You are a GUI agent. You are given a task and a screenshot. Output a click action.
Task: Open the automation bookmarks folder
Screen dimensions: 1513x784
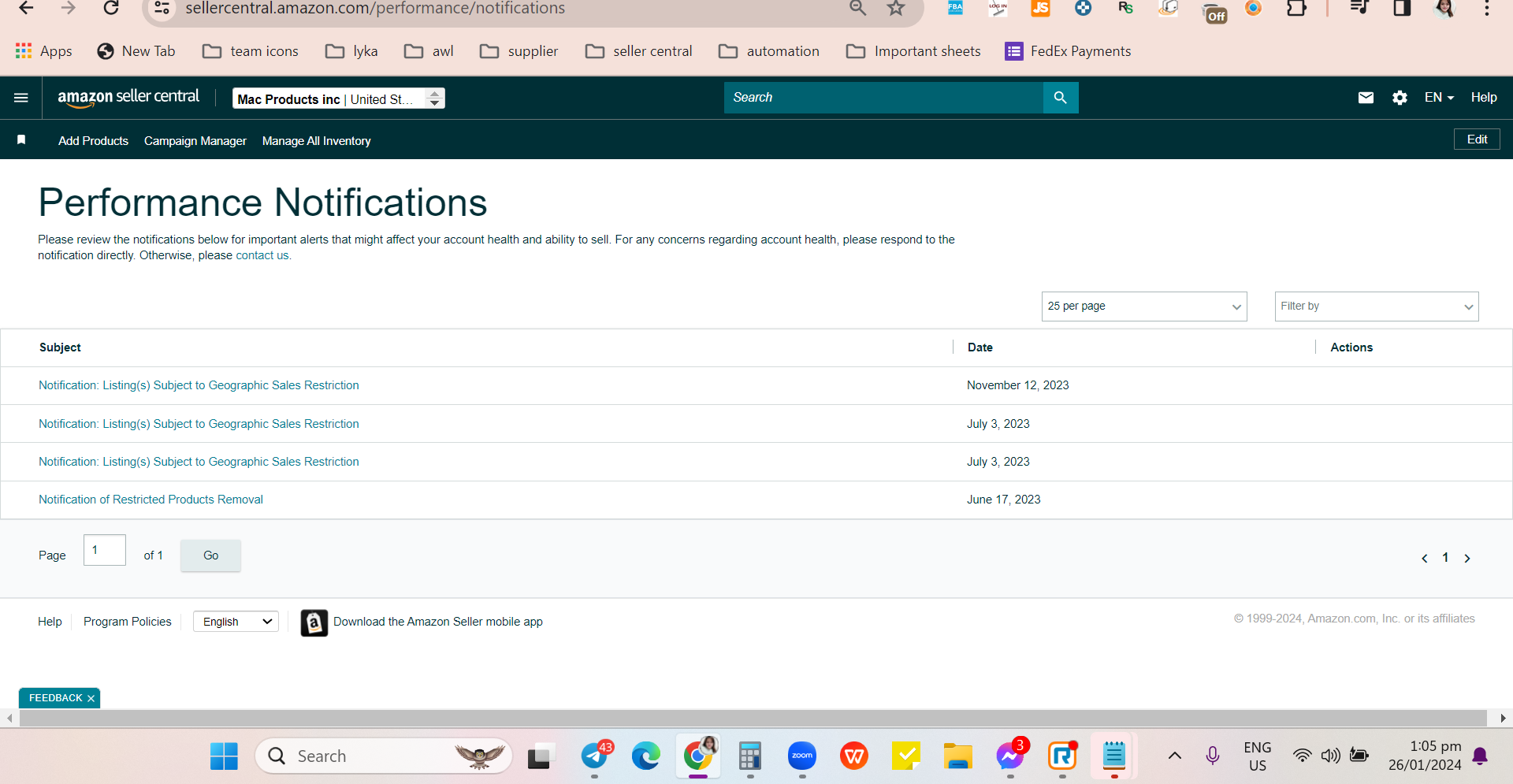pyautogui.click(x=769, y=51)
